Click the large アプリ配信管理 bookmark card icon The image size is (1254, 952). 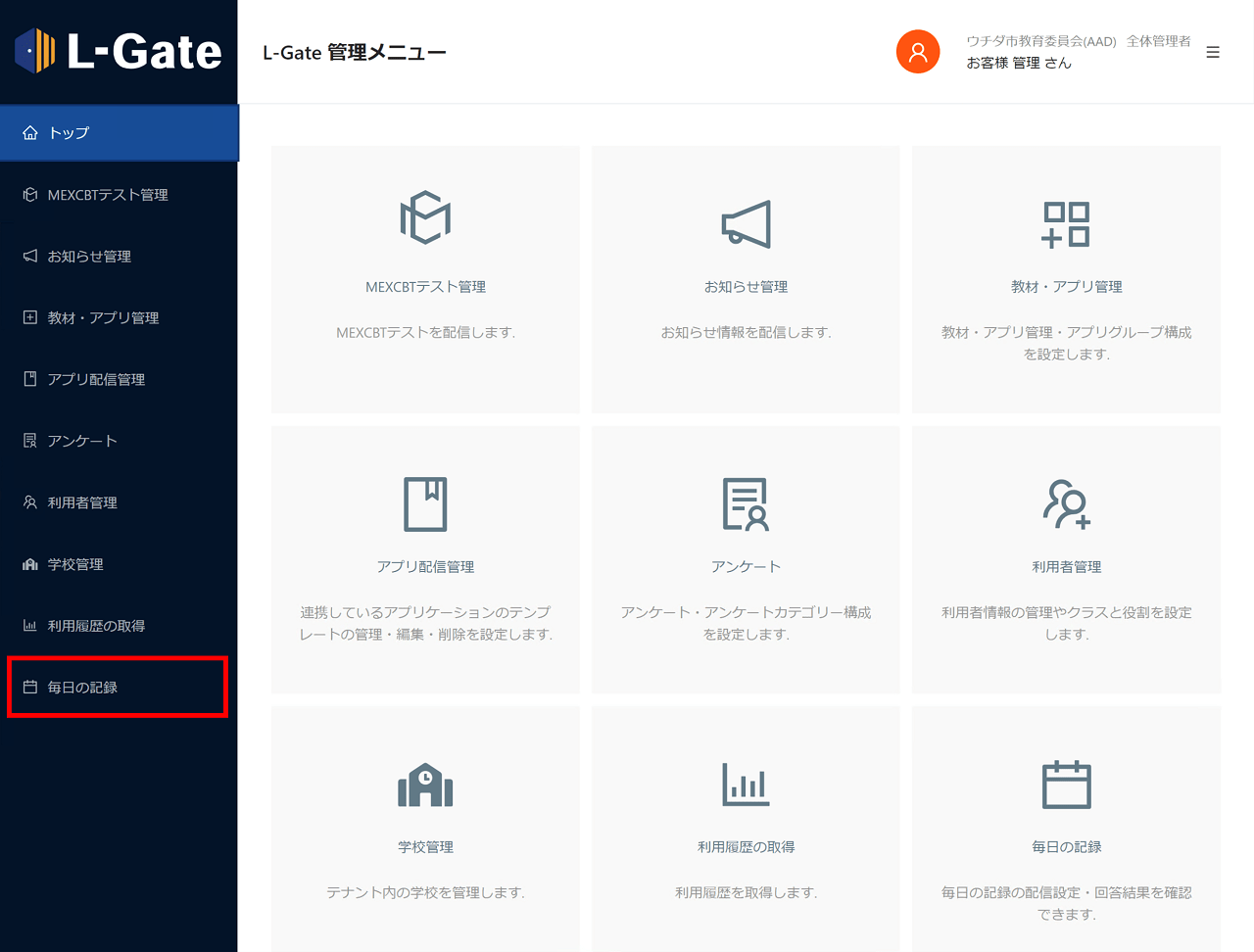coord(425,503)
